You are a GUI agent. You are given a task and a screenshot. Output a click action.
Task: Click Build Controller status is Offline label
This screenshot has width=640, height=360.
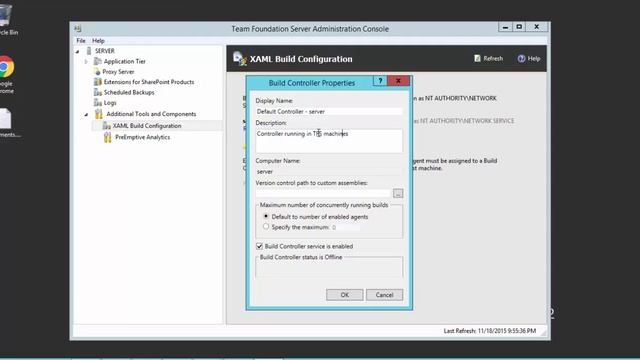301,257
